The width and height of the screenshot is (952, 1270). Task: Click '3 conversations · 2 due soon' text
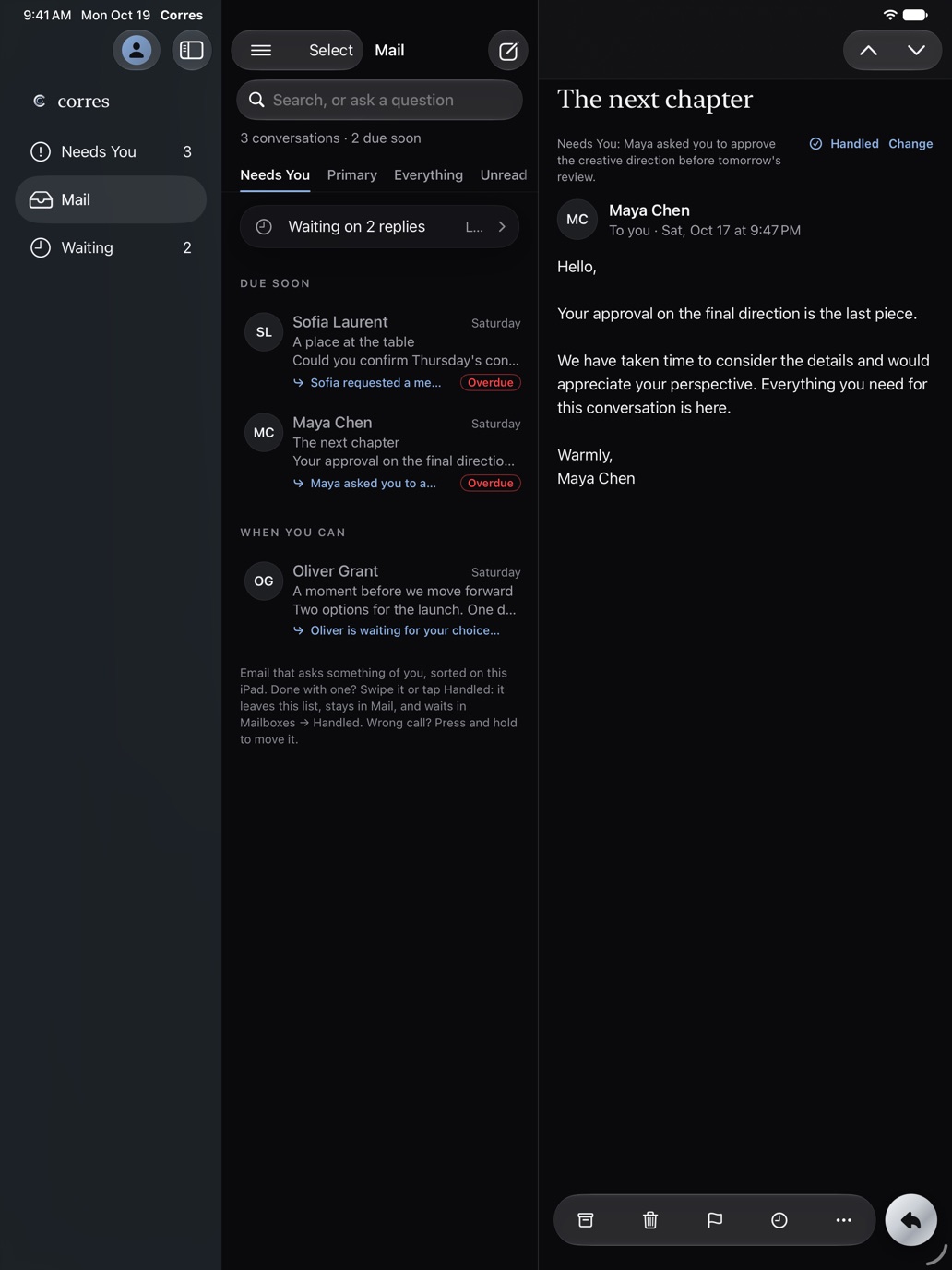coord(330,138)
